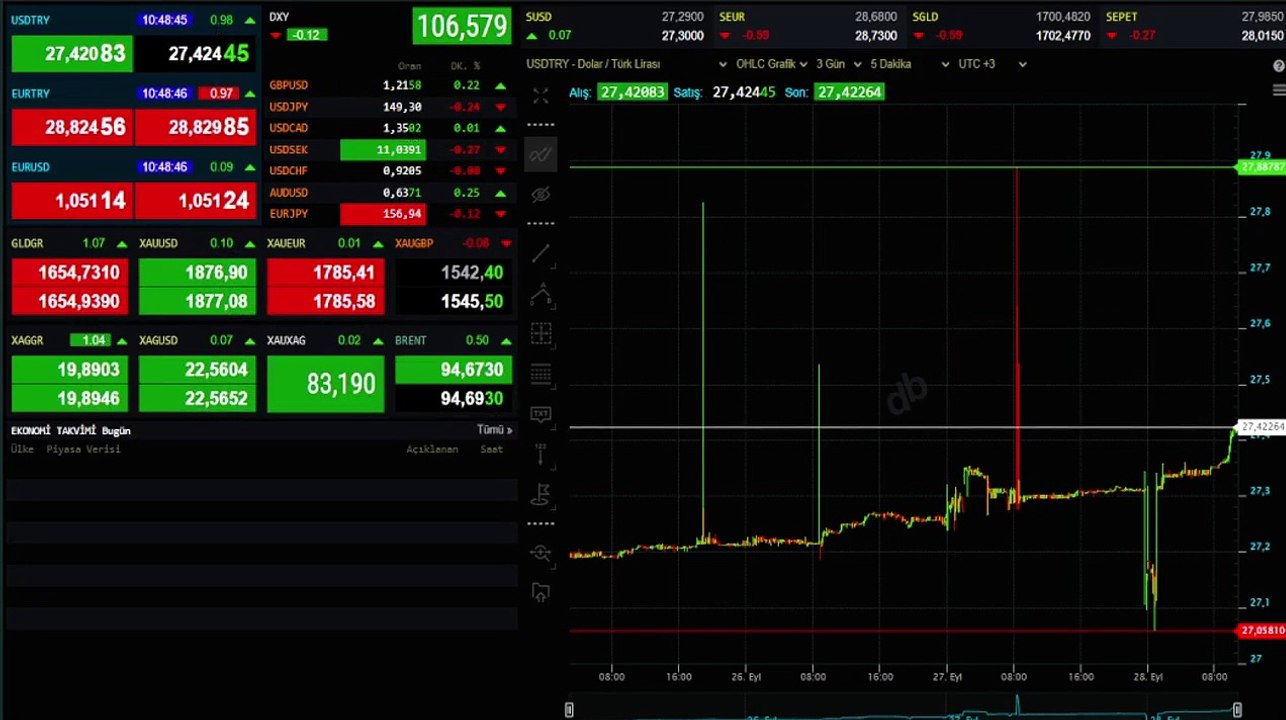Select the SUSD ticker at top
Screen dimensions: 1286x720
[x=614, y=26]
